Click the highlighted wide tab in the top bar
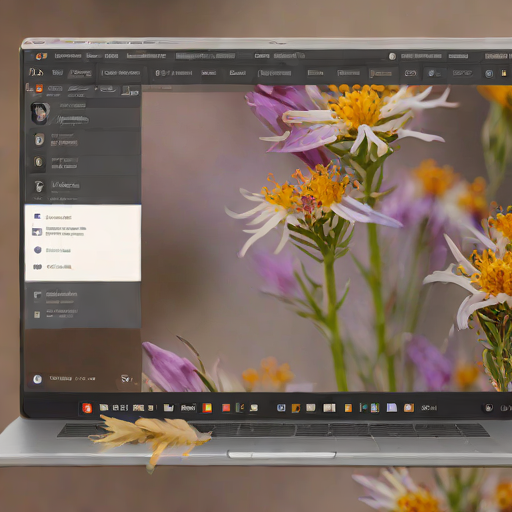The width and height of the screenshot is (512, 512). tap(205, 56)
